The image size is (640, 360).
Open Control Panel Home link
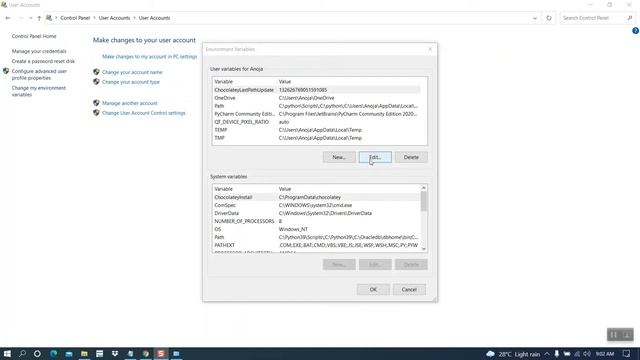(34, 36)
